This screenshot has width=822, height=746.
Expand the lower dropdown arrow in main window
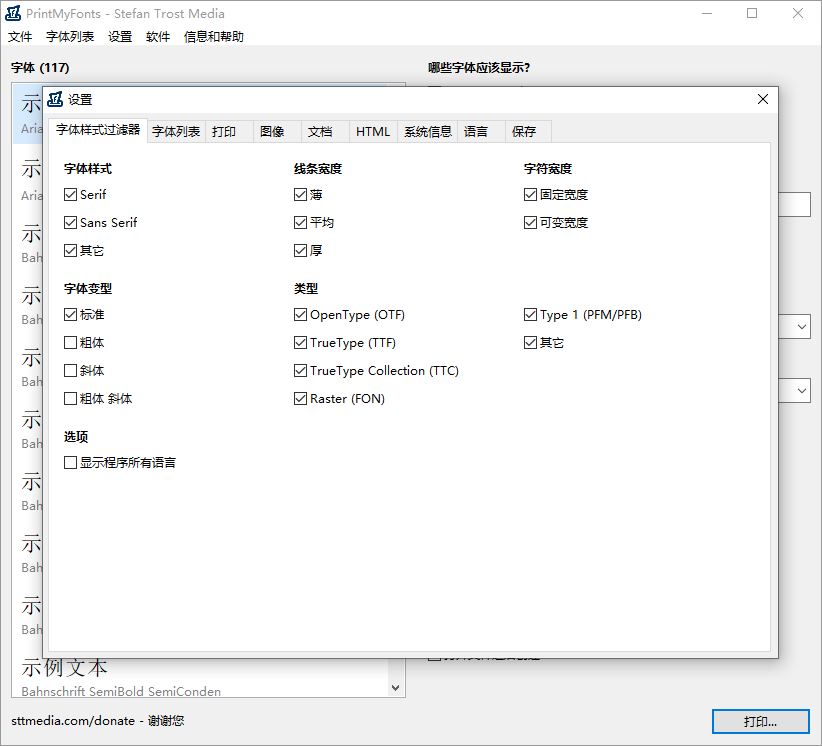pos(802,391)
